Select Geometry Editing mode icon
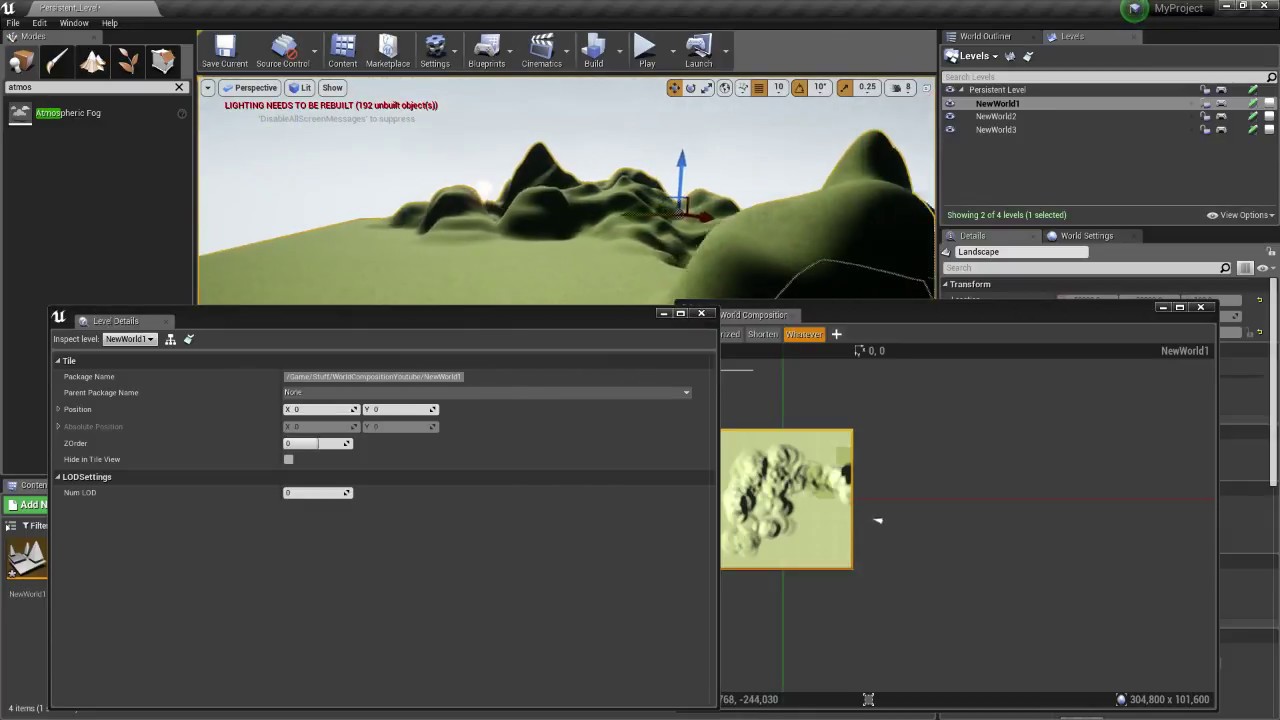1280x720 pixels. coord(162,63)
